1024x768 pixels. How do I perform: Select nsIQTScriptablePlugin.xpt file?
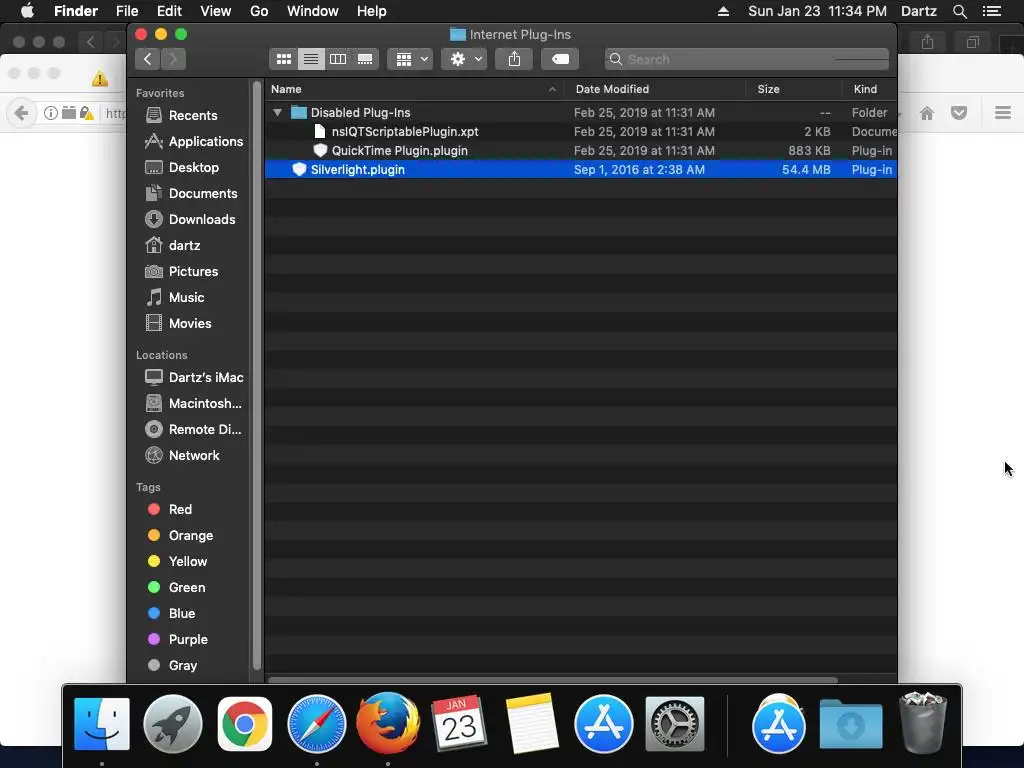point(581,131)
